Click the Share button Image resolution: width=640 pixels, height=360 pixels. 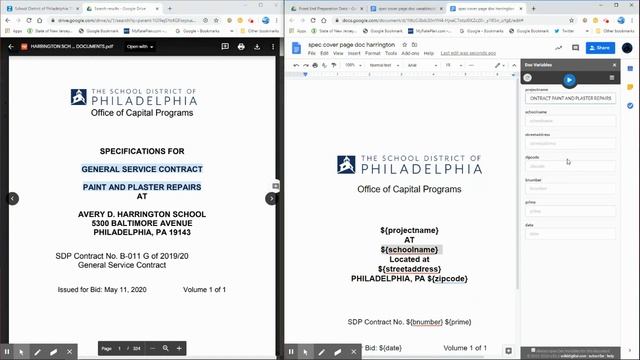(x=600, y=48)
